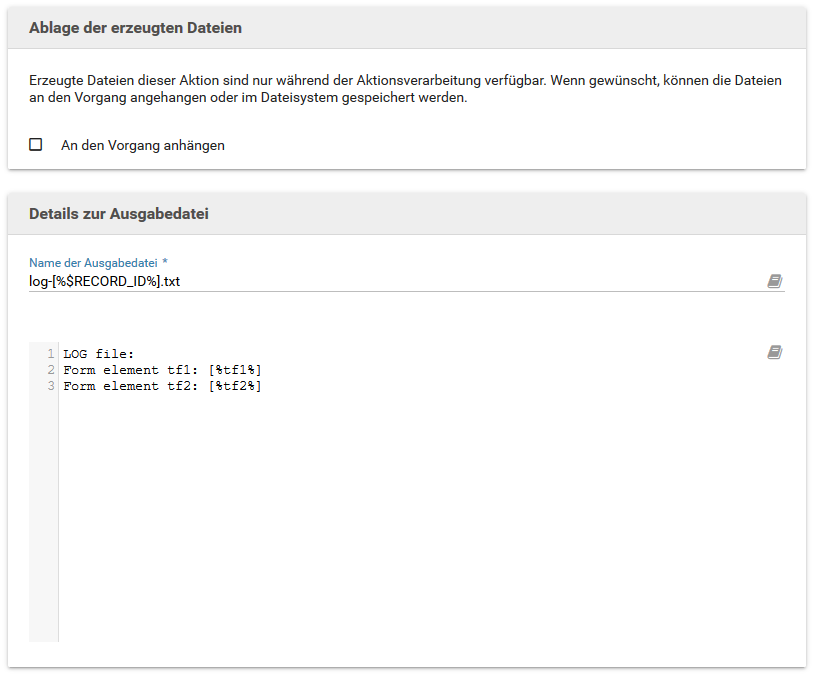This screenshot has width=815, height=675.
Task: Open placeholder book icon in code editor
Action: pos(774,352)
